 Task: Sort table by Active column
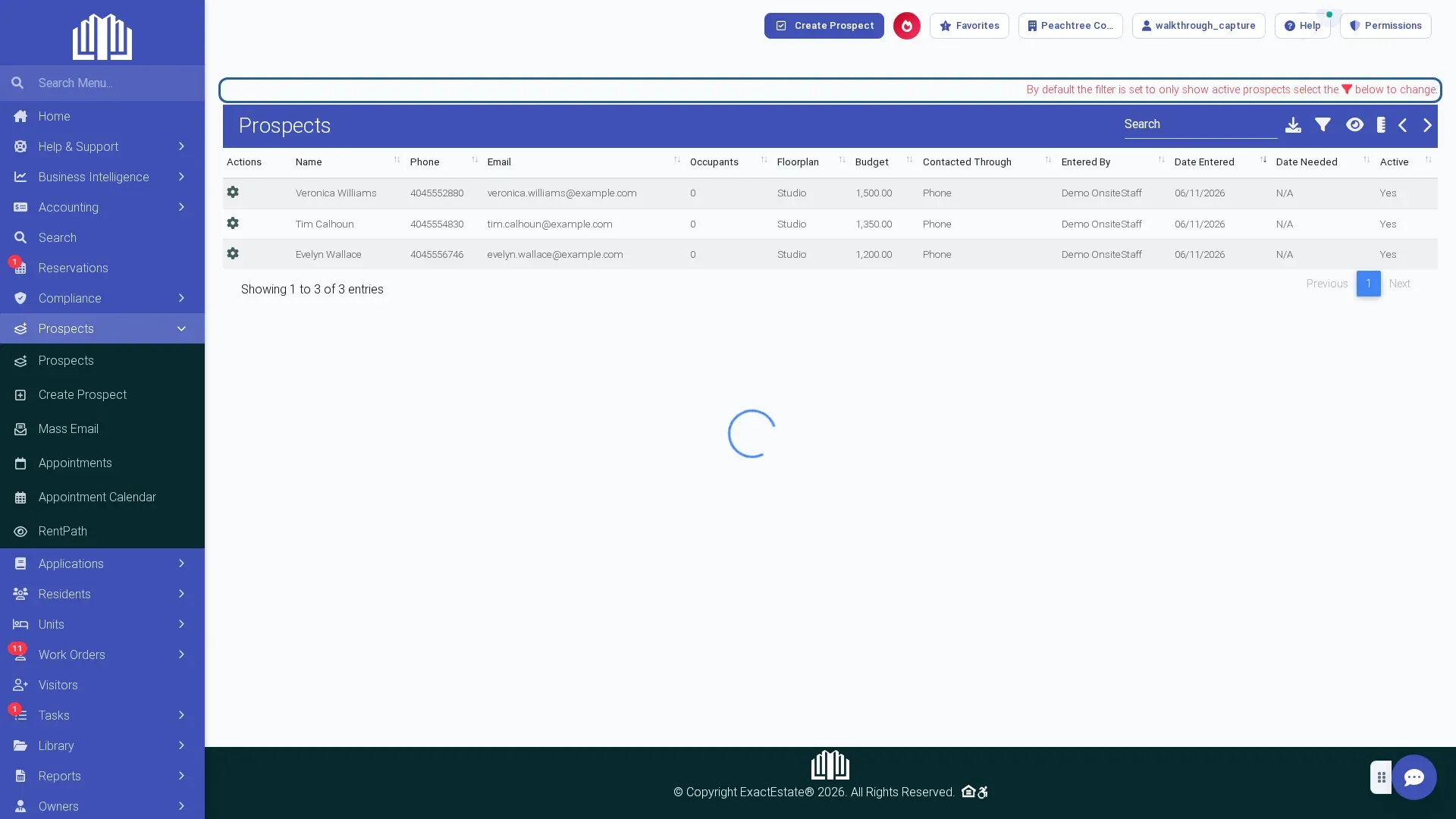pos(1406,162)
